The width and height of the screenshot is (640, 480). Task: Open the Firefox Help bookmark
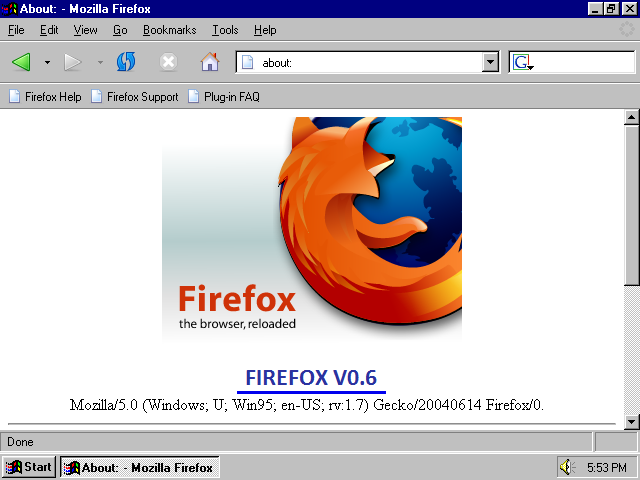(45, 97)
